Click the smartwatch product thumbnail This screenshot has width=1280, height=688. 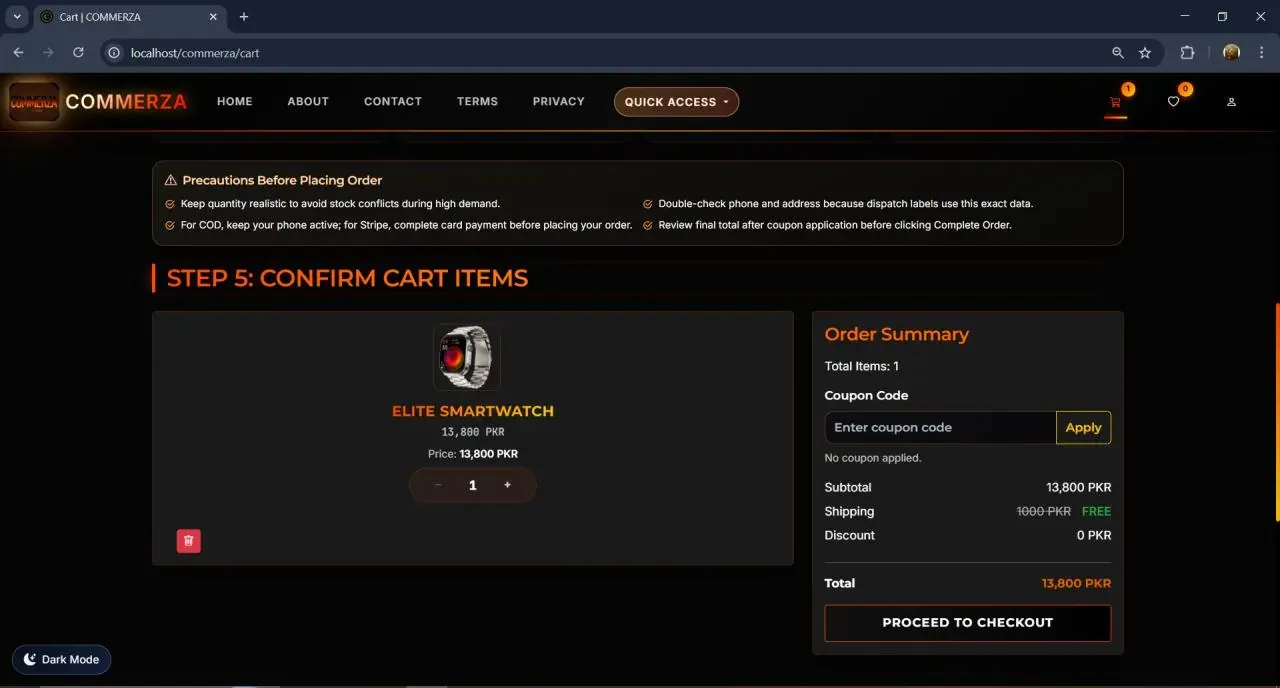coord(467,357)
